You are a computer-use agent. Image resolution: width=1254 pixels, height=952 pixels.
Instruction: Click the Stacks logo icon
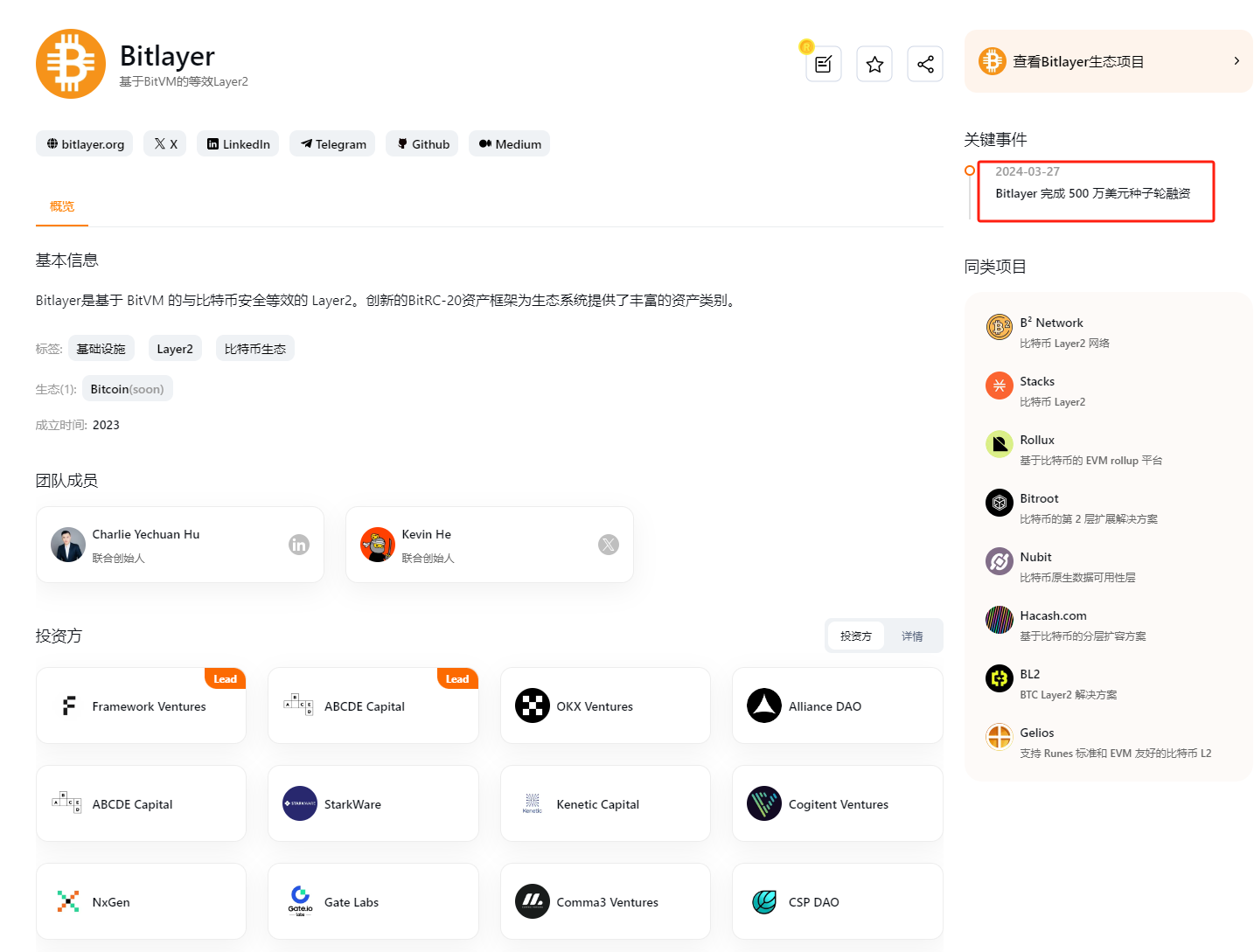pyautogui.click(x=1000, y=386)
